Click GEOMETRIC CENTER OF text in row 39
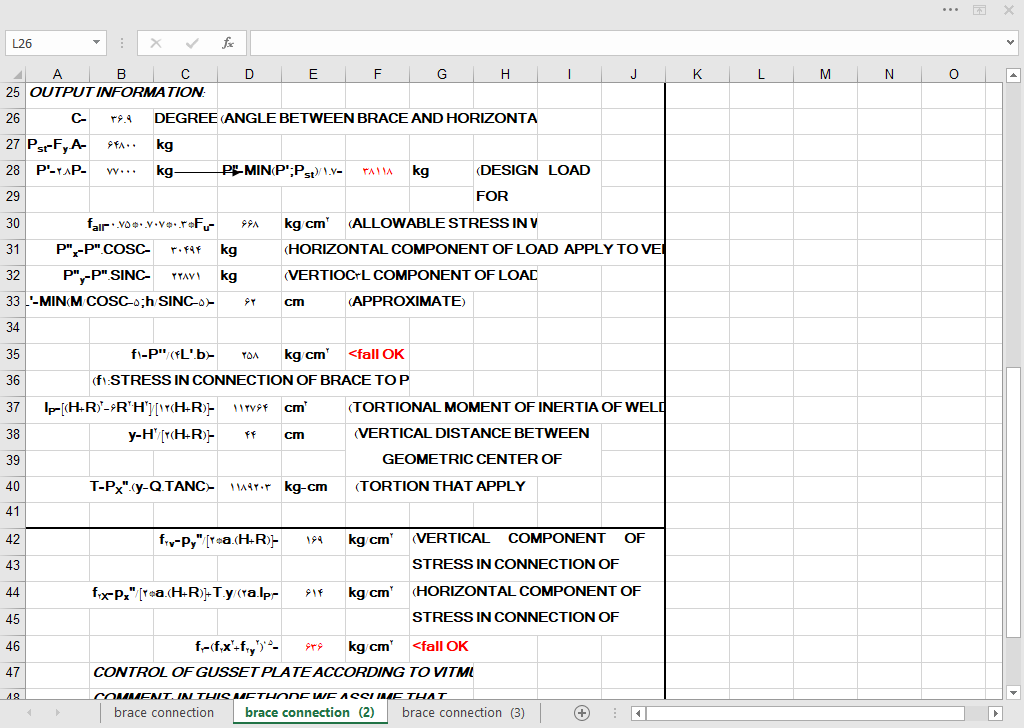 (x=472, y=460)
